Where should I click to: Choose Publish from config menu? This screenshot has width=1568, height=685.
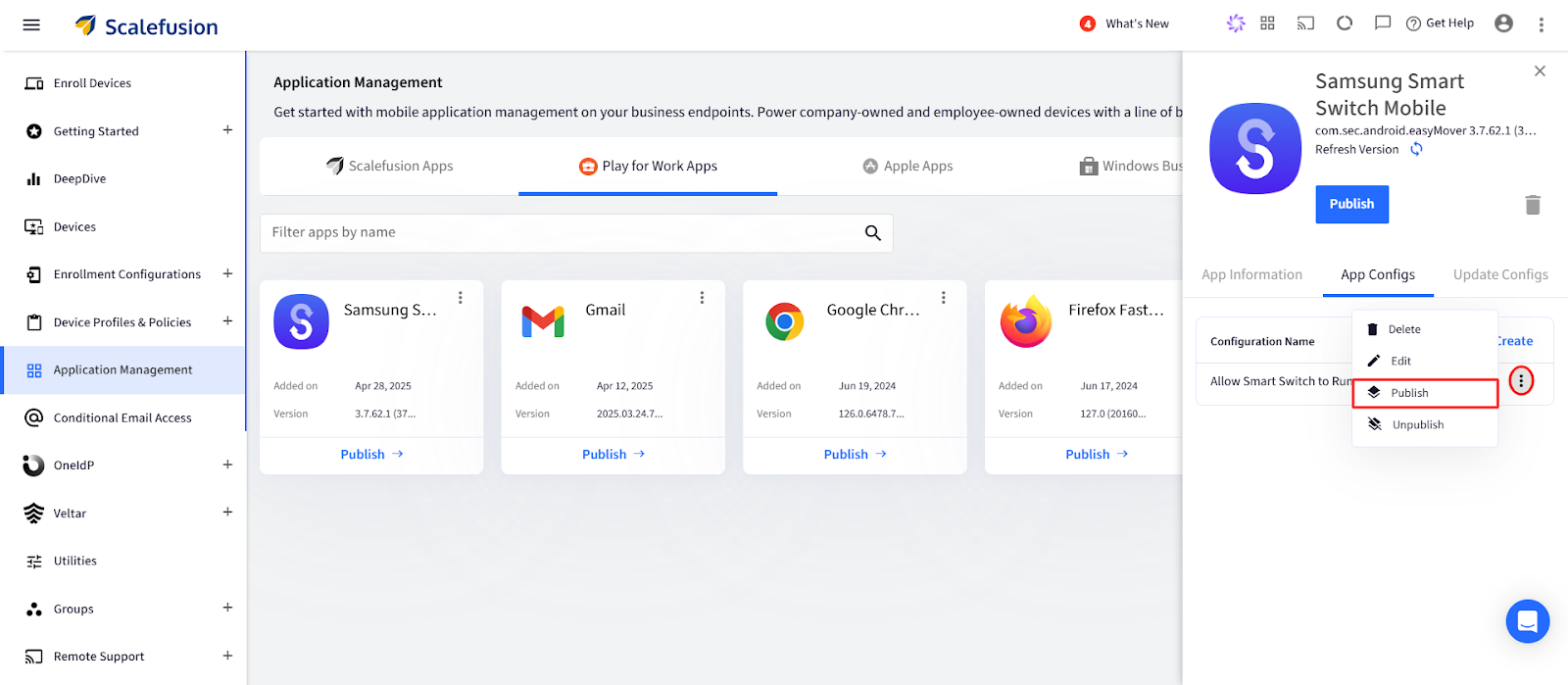[1425, 393]
